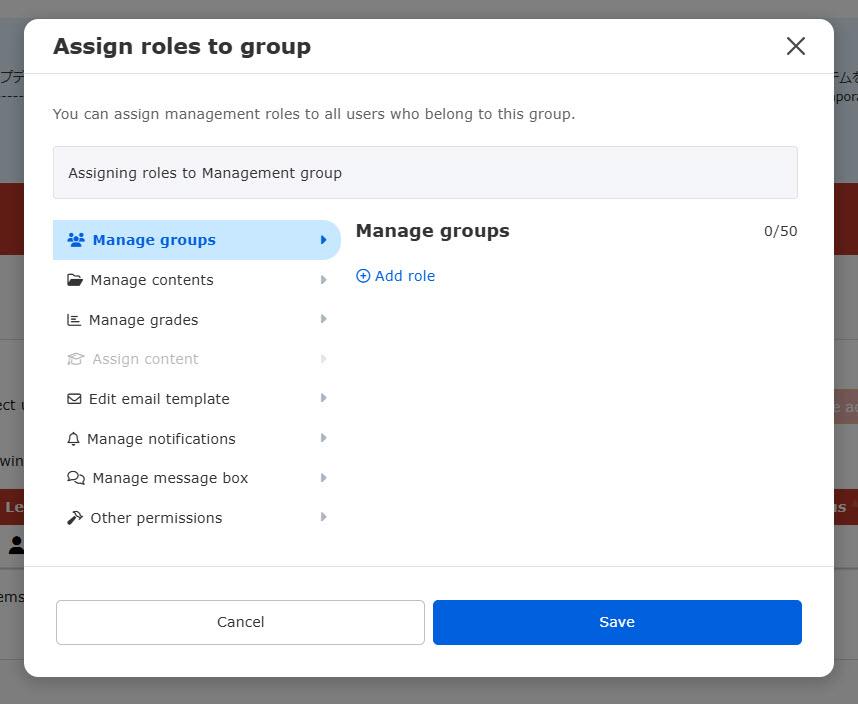Viewport: 858px width, 704px height.
Task: Select the Manage notifications category
Action: click(x=161, y=439)
